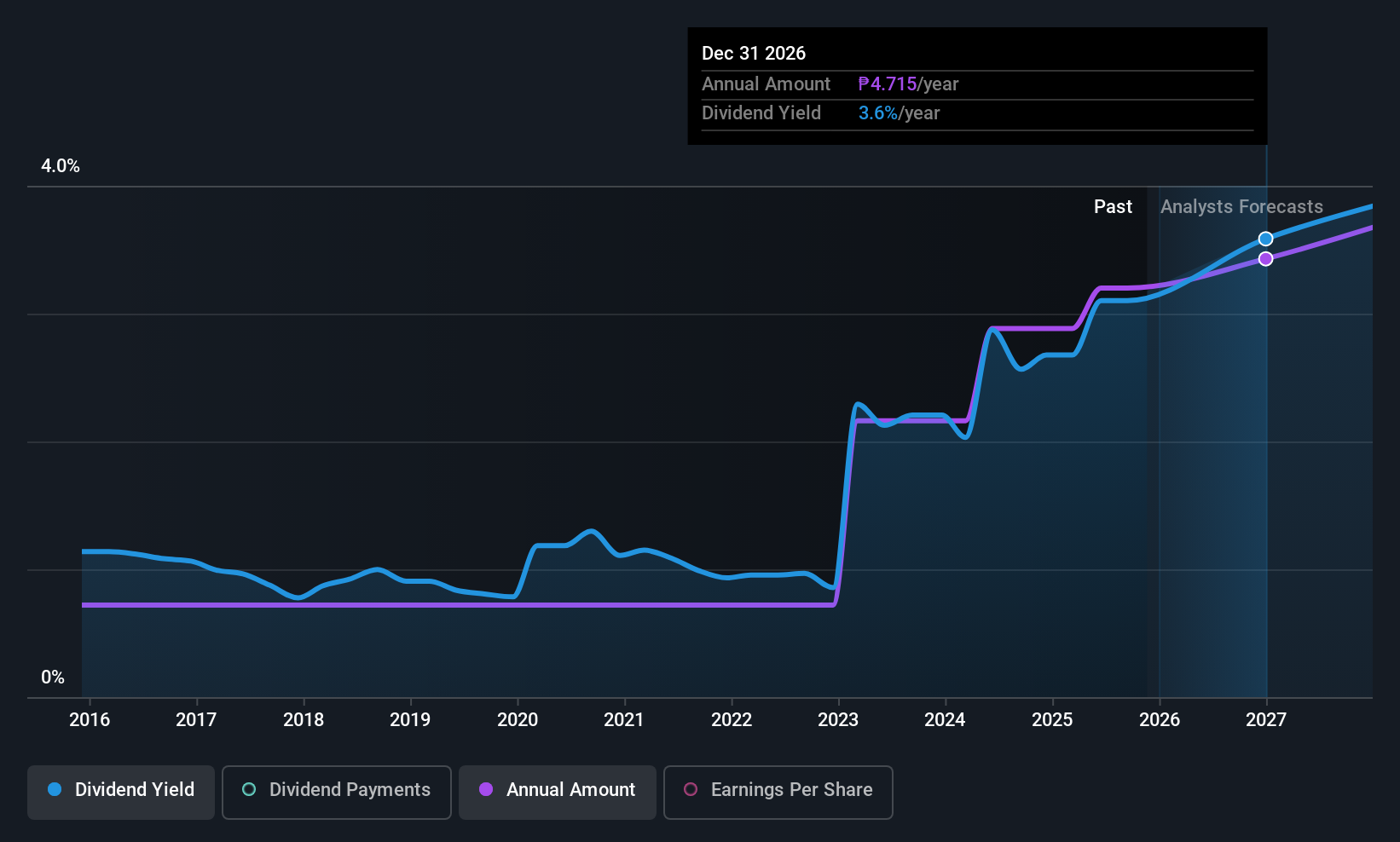Click the Earnings Per Share legend button

point(778,791)
